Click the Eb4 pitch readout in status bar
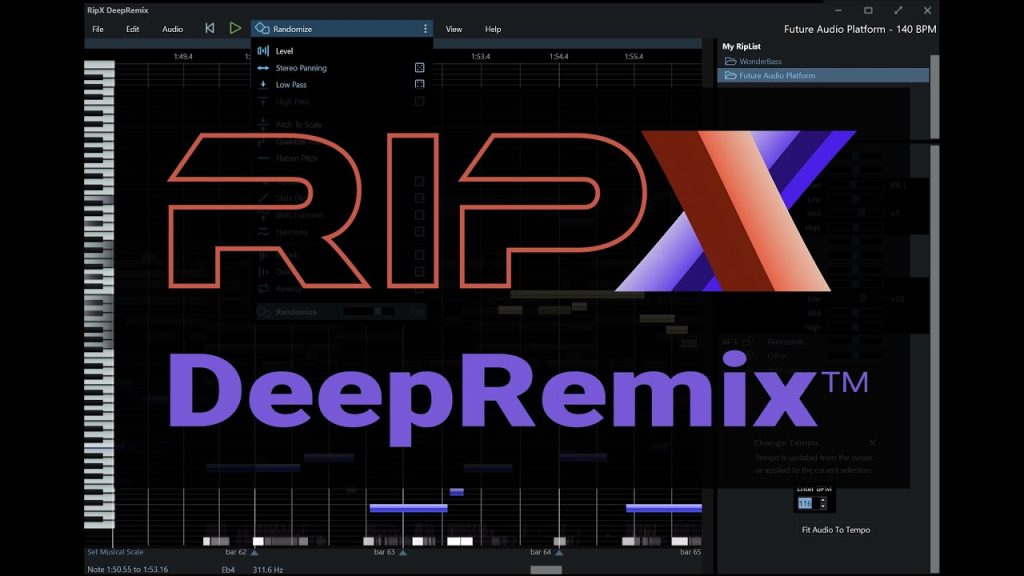Viewport: 1024px width, 576px height. (x=228, y=569)
